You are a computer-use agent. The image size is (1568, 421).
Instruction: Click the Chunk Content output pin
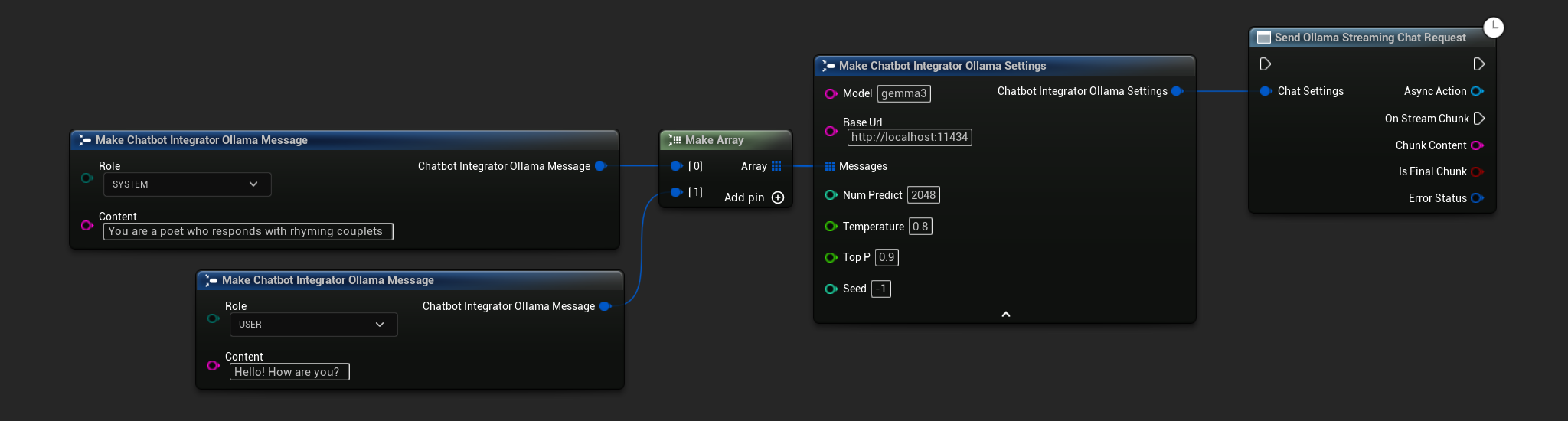point(1477,145)
